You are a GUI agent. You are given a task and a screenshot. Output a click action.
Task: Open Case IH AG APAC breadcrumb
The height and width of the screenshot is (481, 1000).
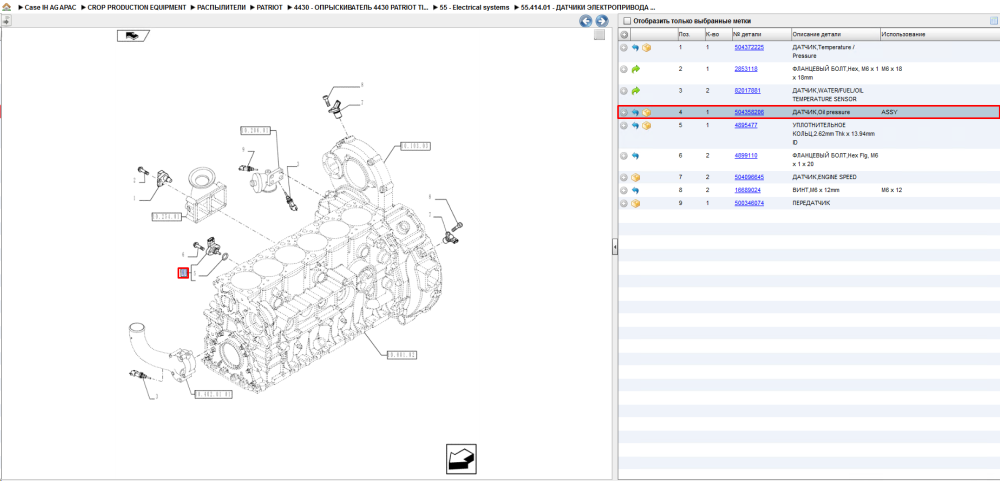pos(50,7)
